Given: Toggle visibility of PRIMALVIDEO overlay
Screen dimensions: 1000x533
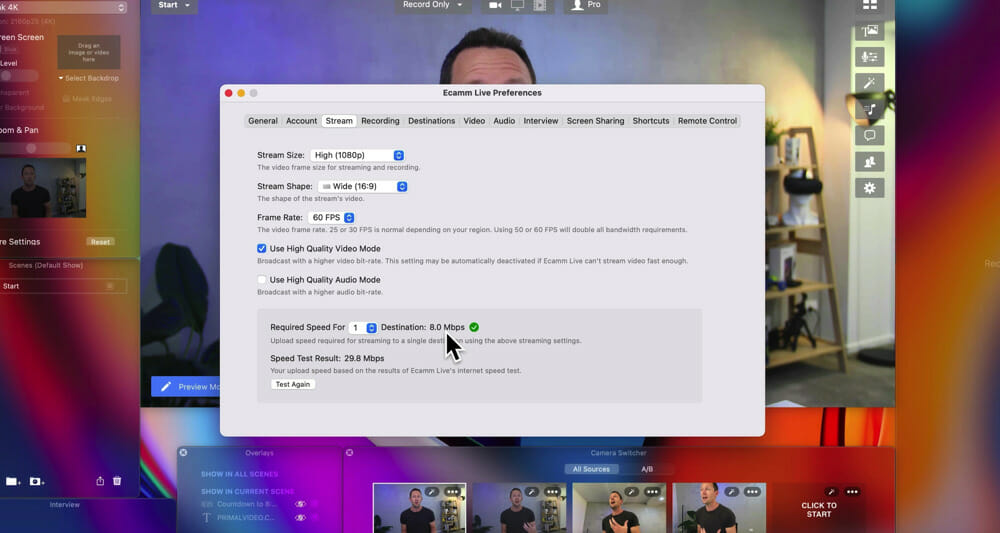Looking at the screenshot, I should tap(300, 518).
